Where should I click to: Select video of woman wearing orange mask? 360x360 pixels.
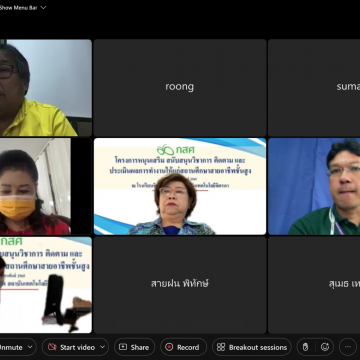(46, 186)
